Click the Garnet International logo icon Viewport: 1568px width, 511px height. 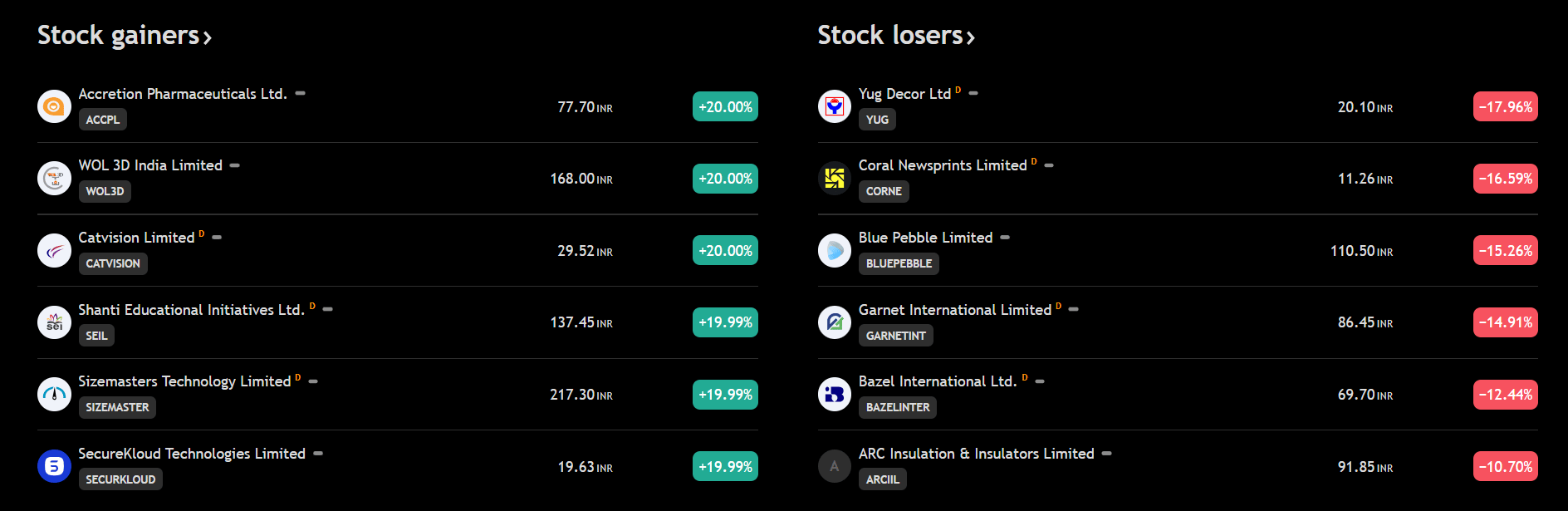click(834, 322)
